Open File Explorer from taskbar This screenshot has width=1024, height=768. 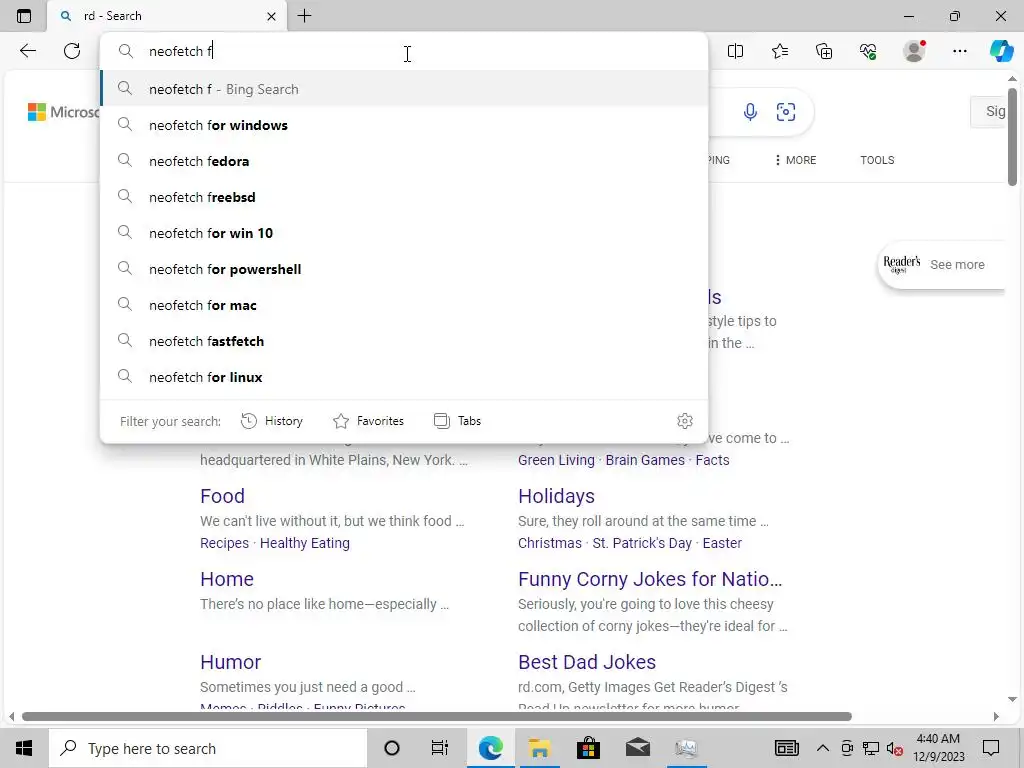(539, 748)
